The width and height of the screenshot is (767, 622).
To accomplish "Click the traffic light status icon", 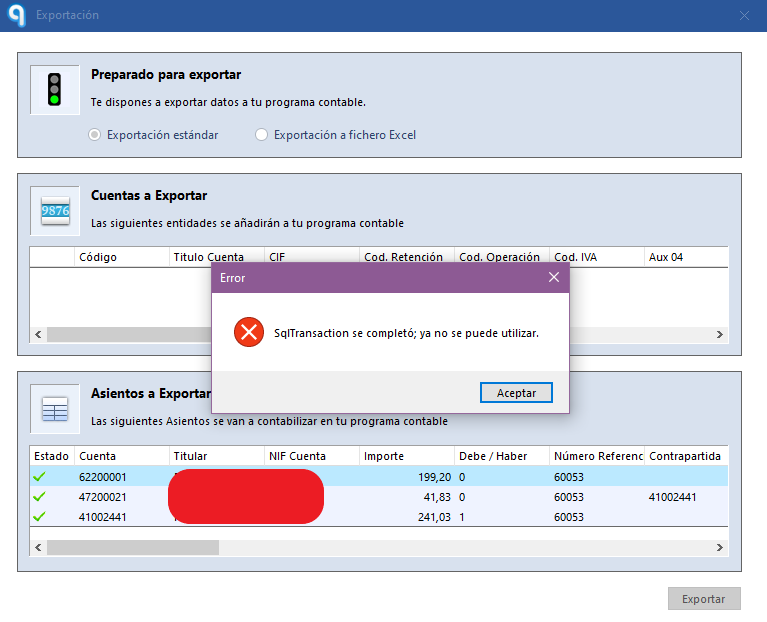I will tap(54, 89).
